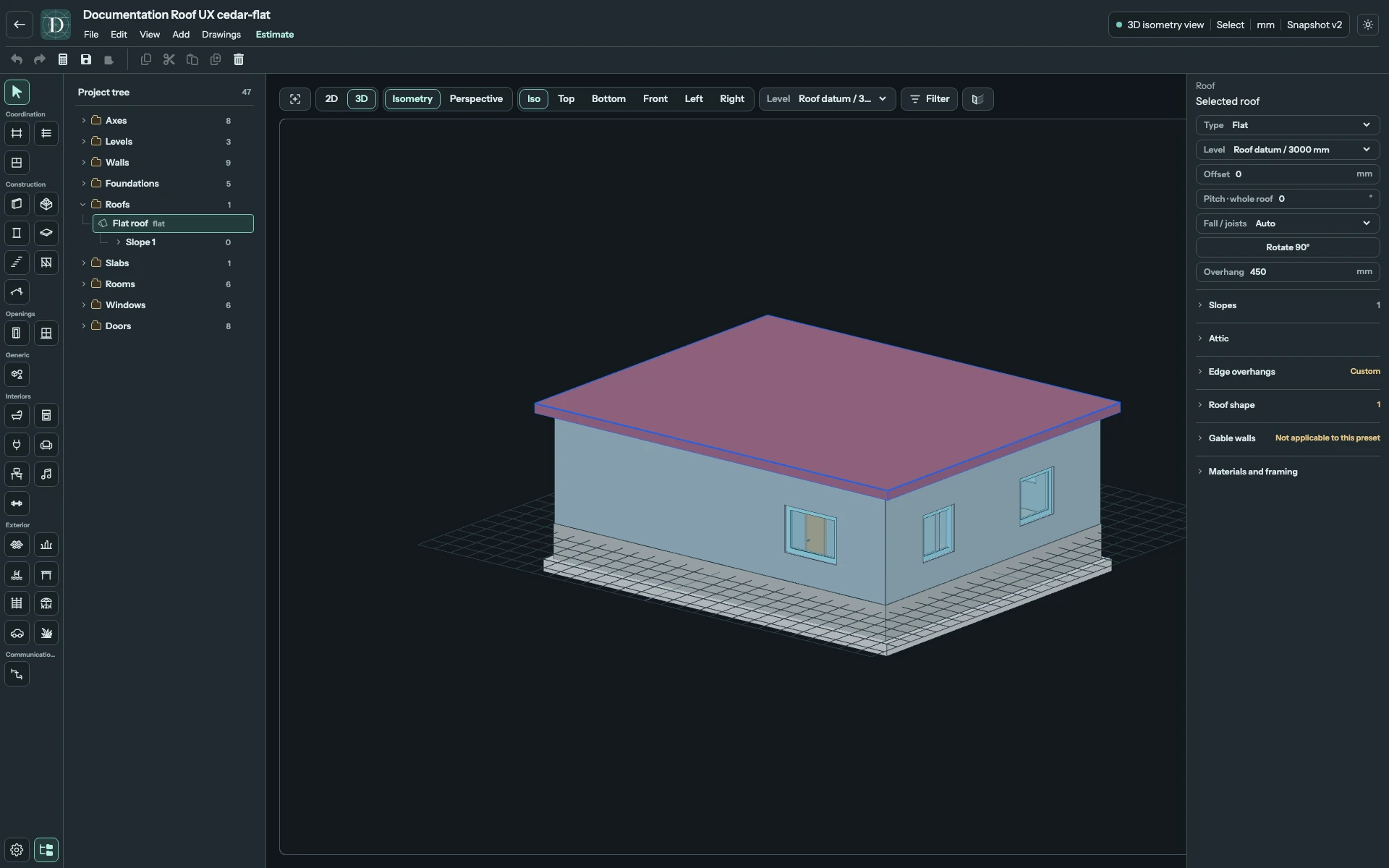Click Snapshot v2 in the status bar

pyautogui.click(x=1314, y=25)
